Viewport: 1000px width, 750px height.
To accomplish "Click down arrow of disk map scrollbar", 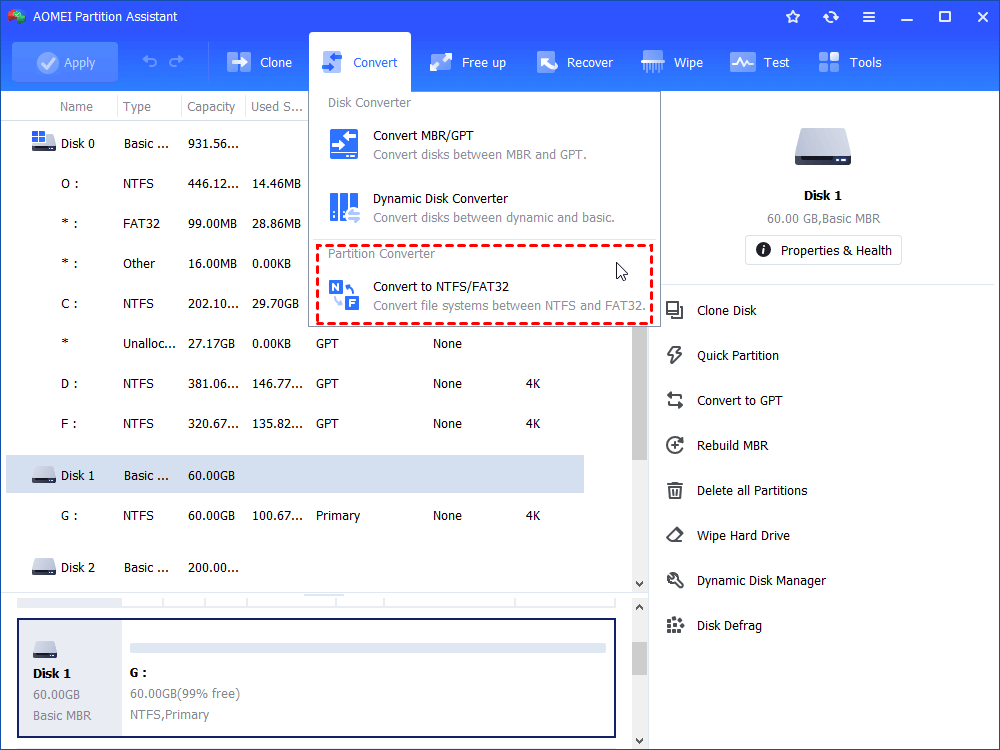I will pos(639,741).
